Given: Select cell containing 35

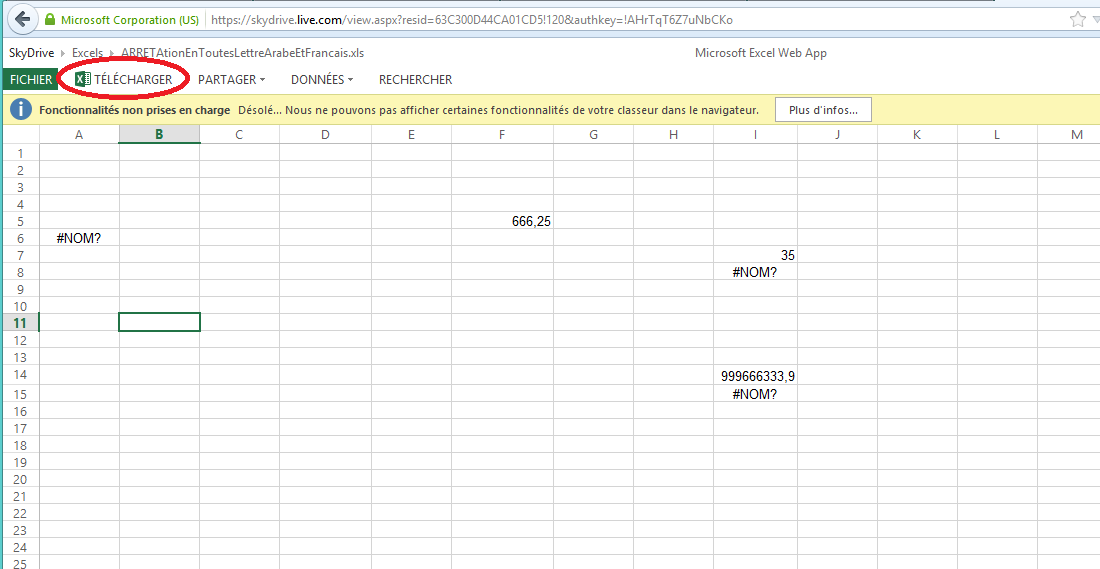Looking at the screenshot, I should pyautogui.click(x=756, y=255).
